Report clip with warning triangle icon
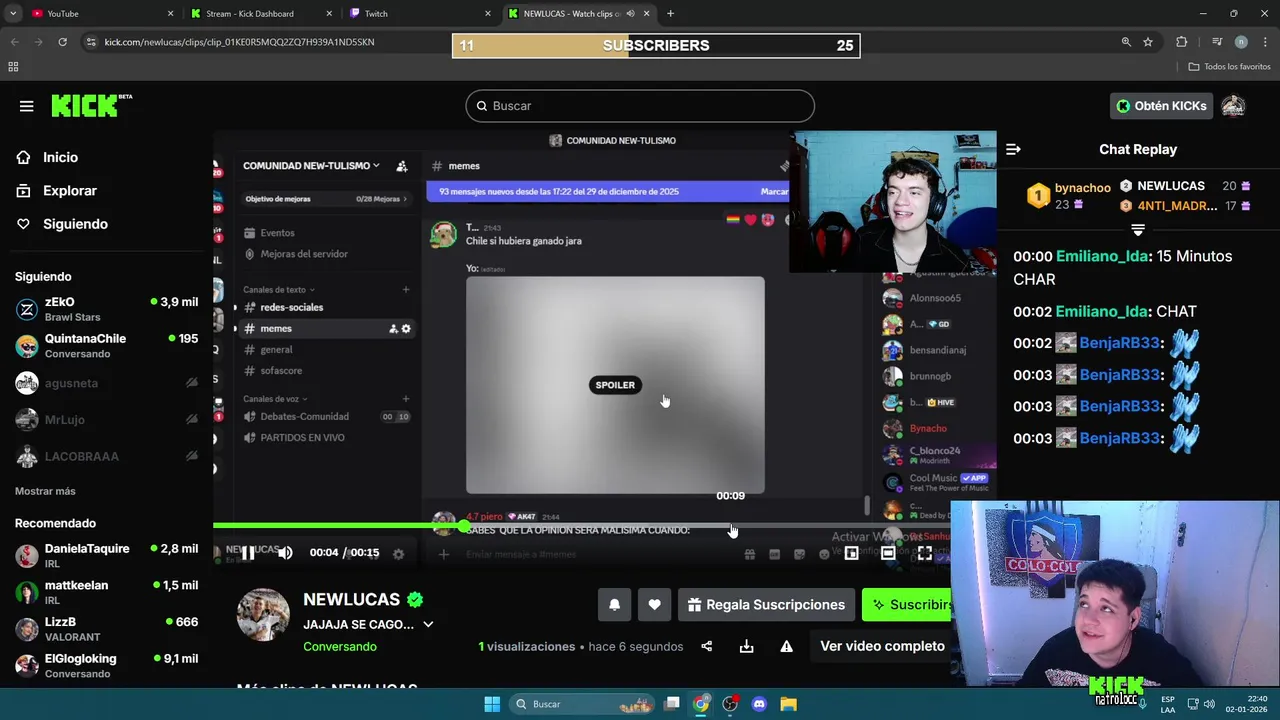 (787, 646)
